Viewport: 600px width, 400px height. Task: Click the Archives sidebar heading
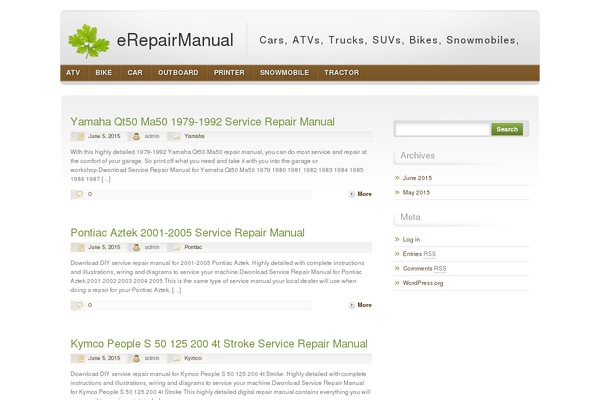(x=417, y=156)
